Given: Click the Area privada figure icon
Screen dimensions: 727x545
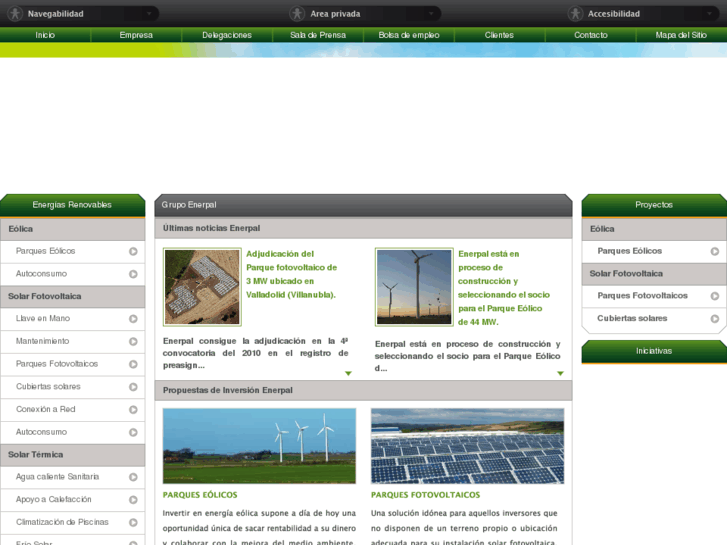Looking at the screenshot, I should tap(297, 13).
